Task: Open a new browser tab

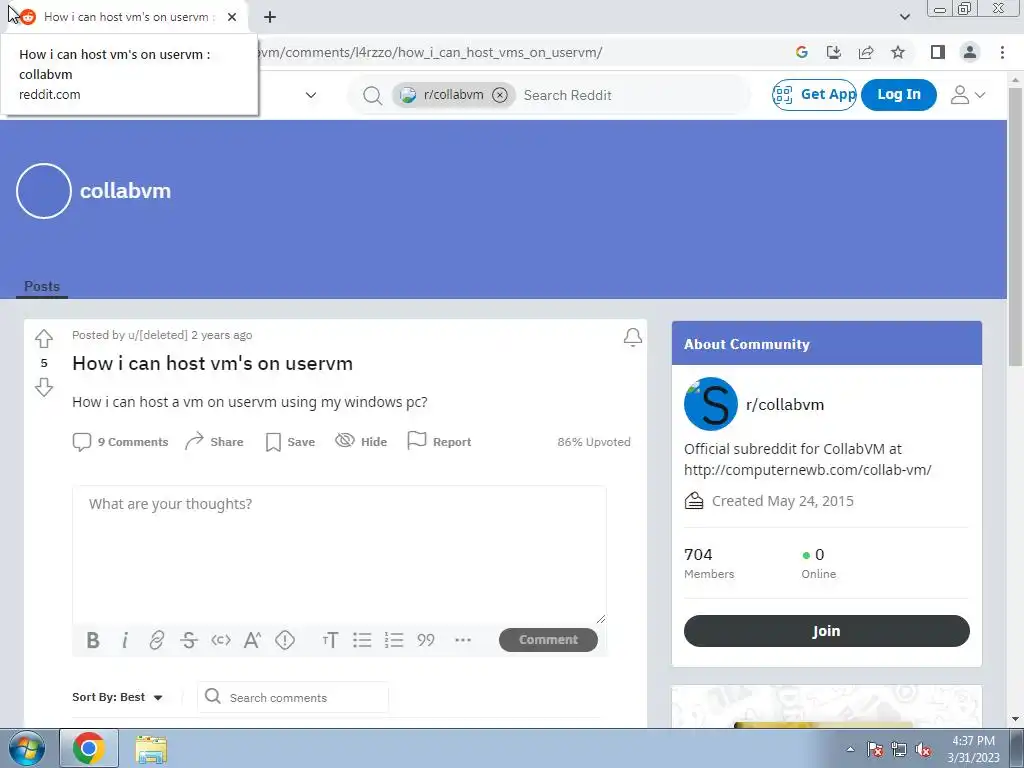Action: point(270,17)
